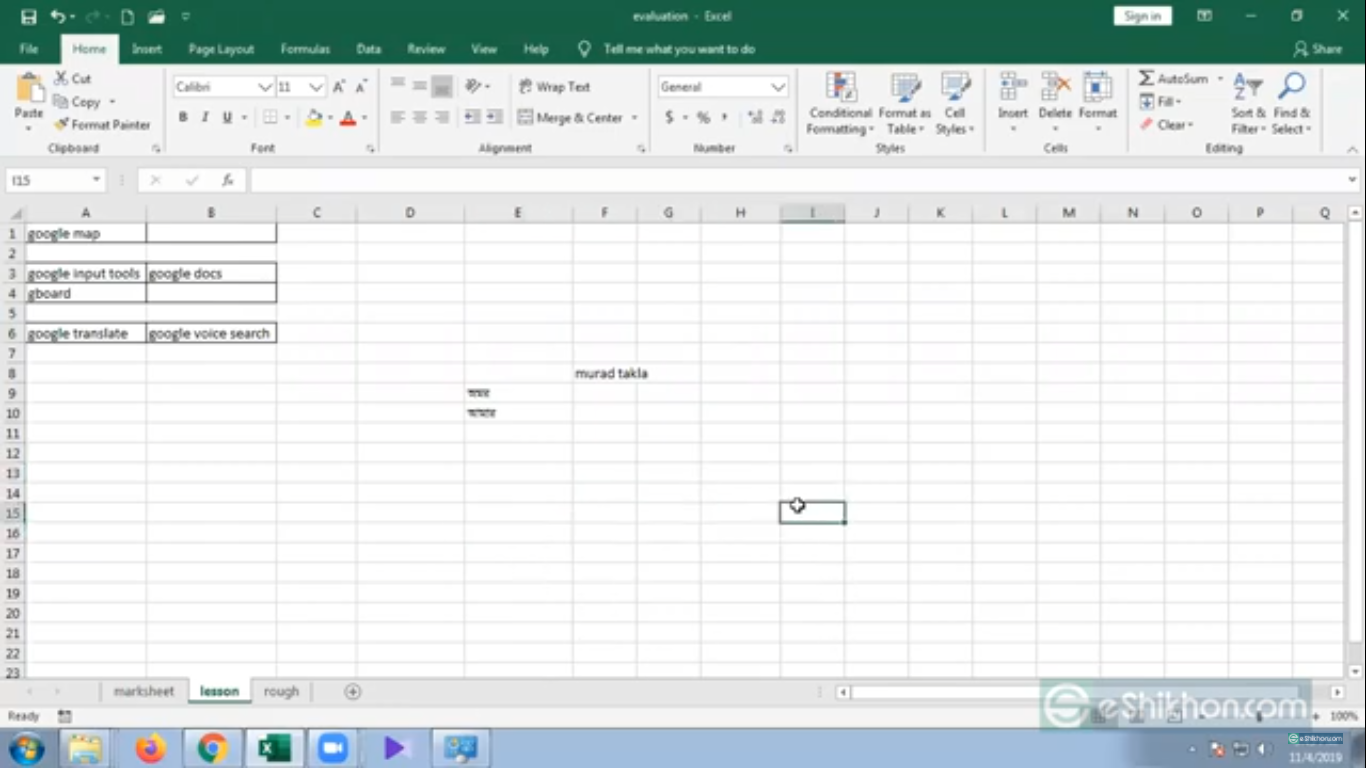Click the Conditional Formatting icon
Image resolution: width=1366 pixels, height=768 pixels.
pyautogui.click(x=840, y=89)
